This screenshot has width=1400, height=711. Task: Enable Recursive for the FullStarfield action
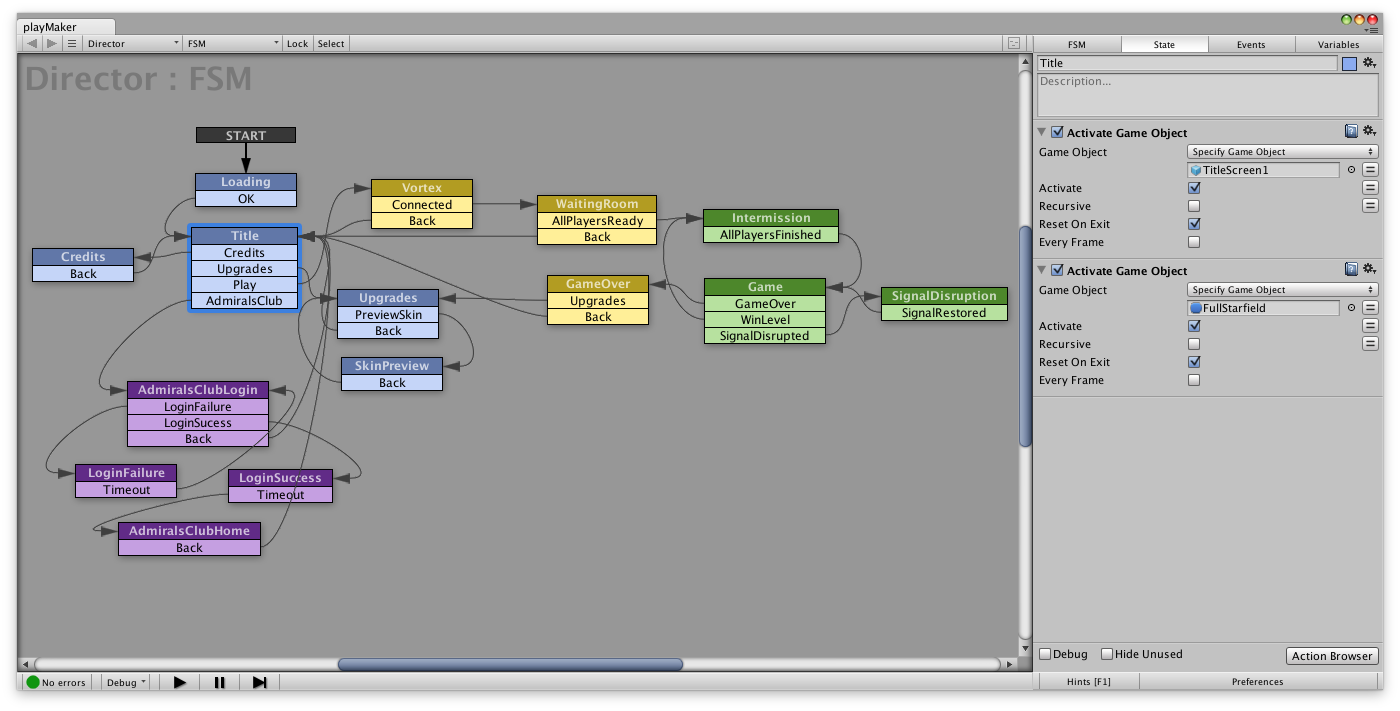click(1194, 344)
